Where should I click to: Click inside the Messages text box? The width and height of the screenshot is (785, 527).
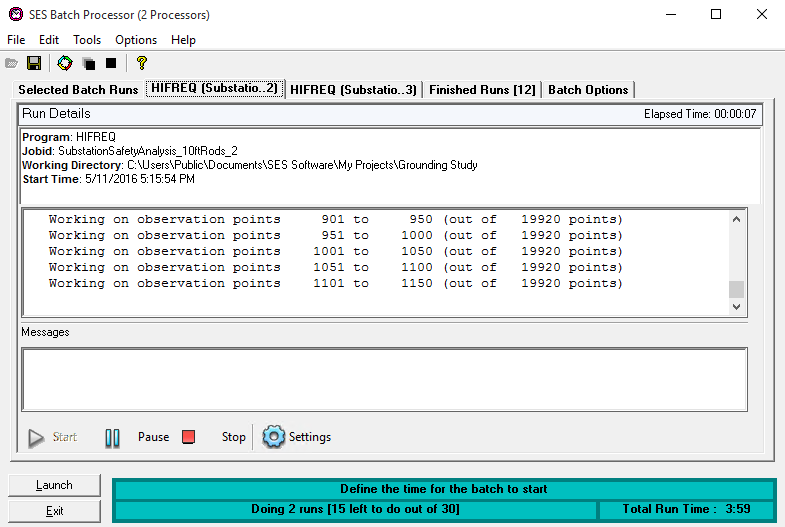coord(384,380)
